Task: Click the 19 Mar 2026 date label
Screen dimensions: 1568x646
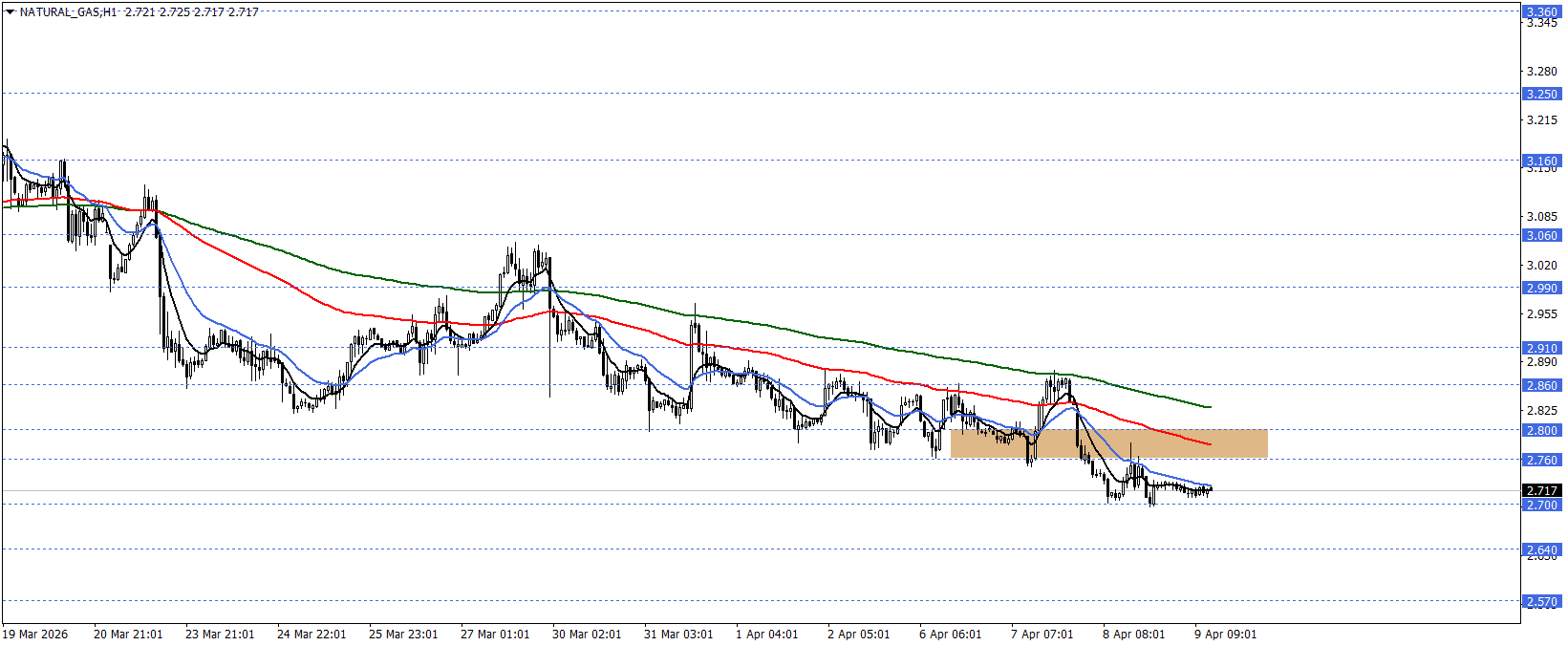Action: (x=35, y=634)
